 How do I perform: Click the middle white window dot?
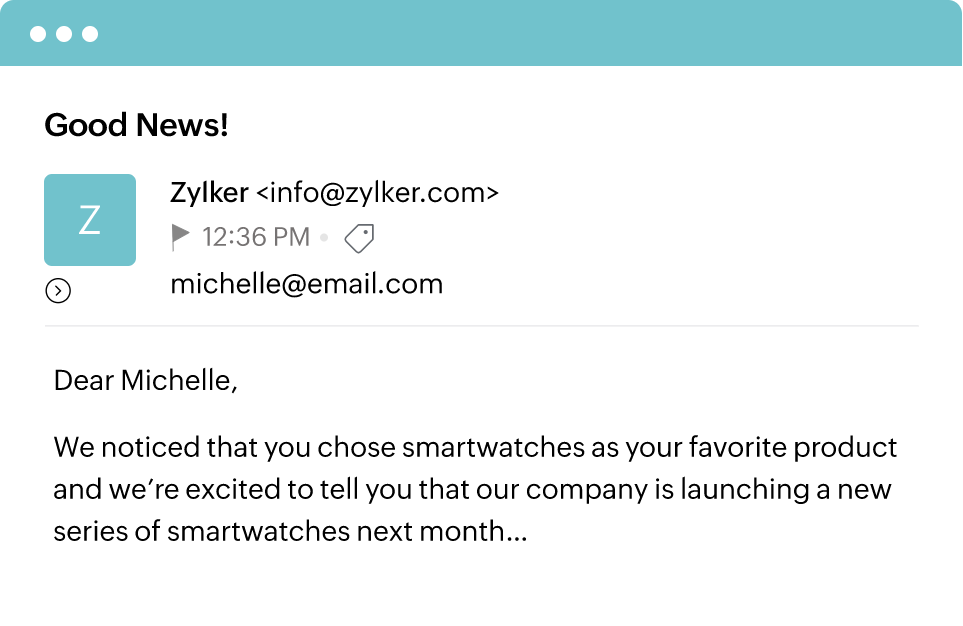(64, 34)
